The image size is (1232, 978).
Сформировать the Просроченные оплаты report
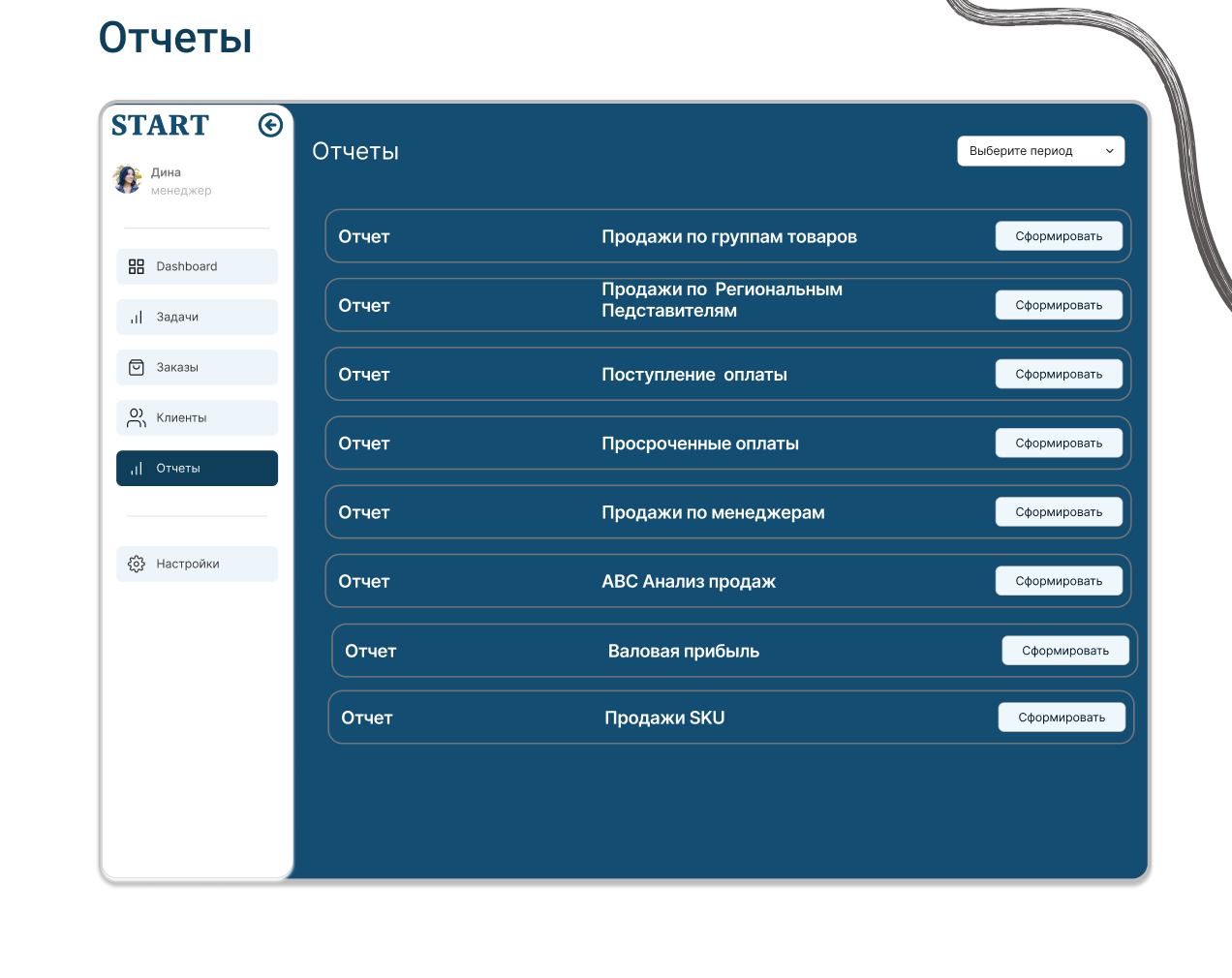[x=1059, y=443]
